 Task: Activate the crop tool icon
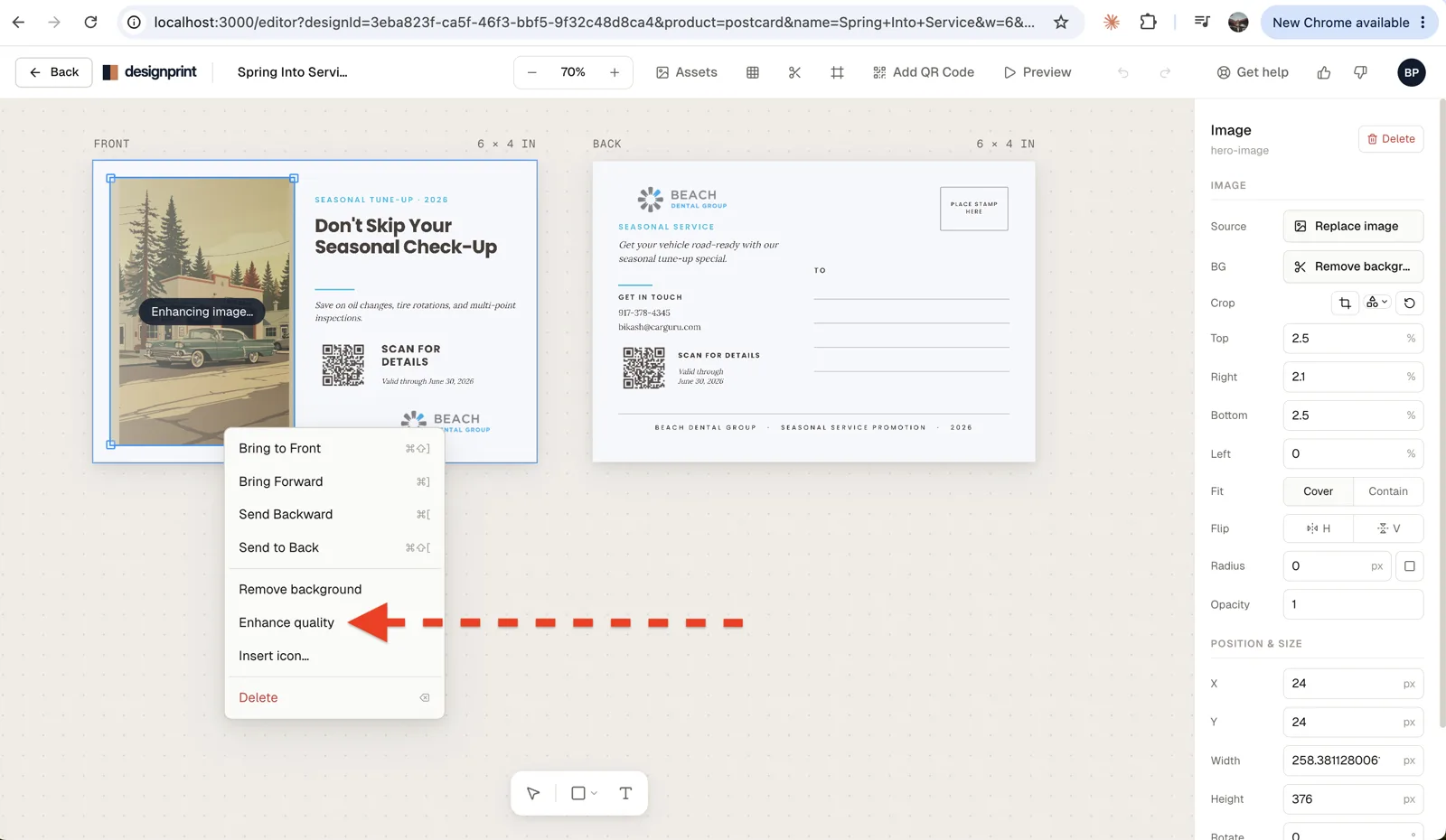1345,303
